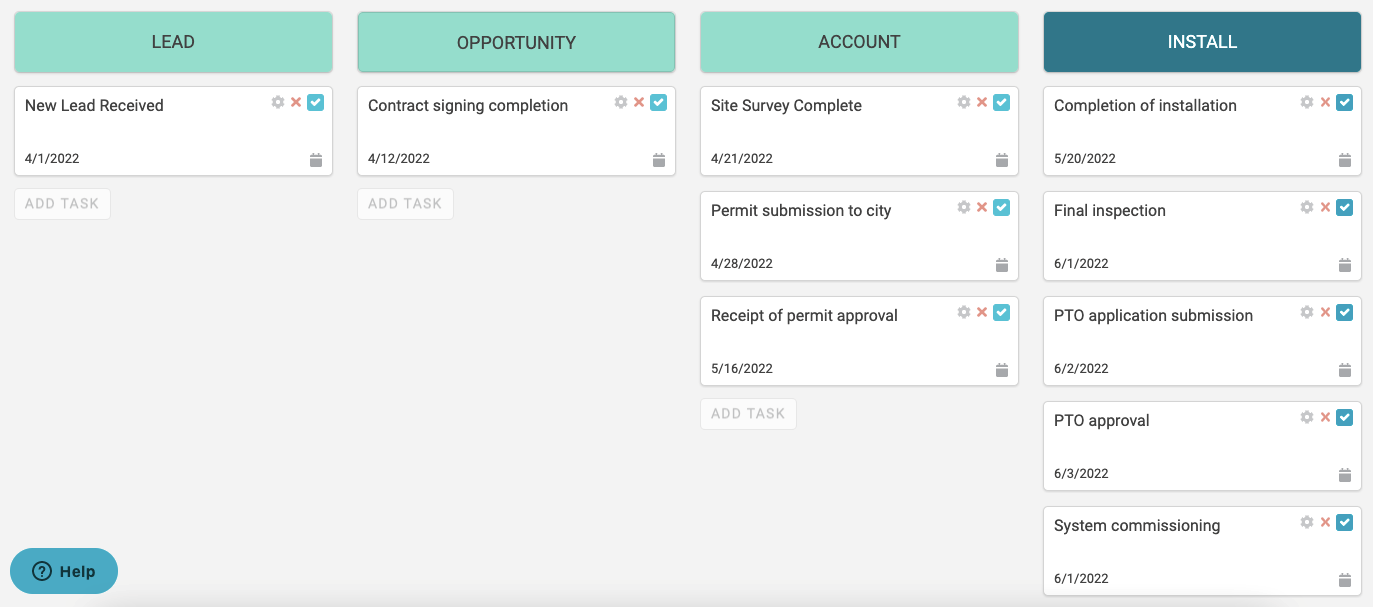
Task: Select the INSTALL stage header
Action: click(x=1202, y=42)
